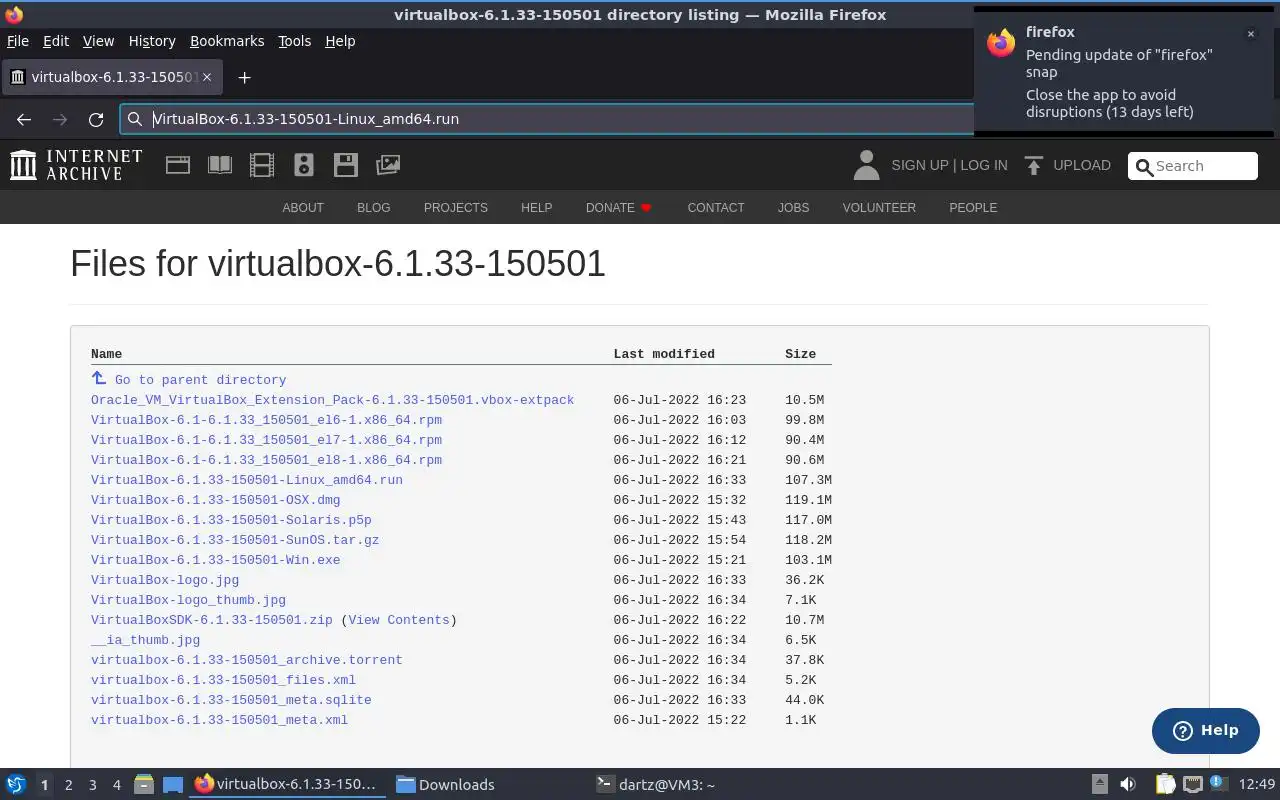This screenshot has height=800, width=1280.
Task: Open the Tools menu
Action: pyautogui.click(x=294, y=41)
